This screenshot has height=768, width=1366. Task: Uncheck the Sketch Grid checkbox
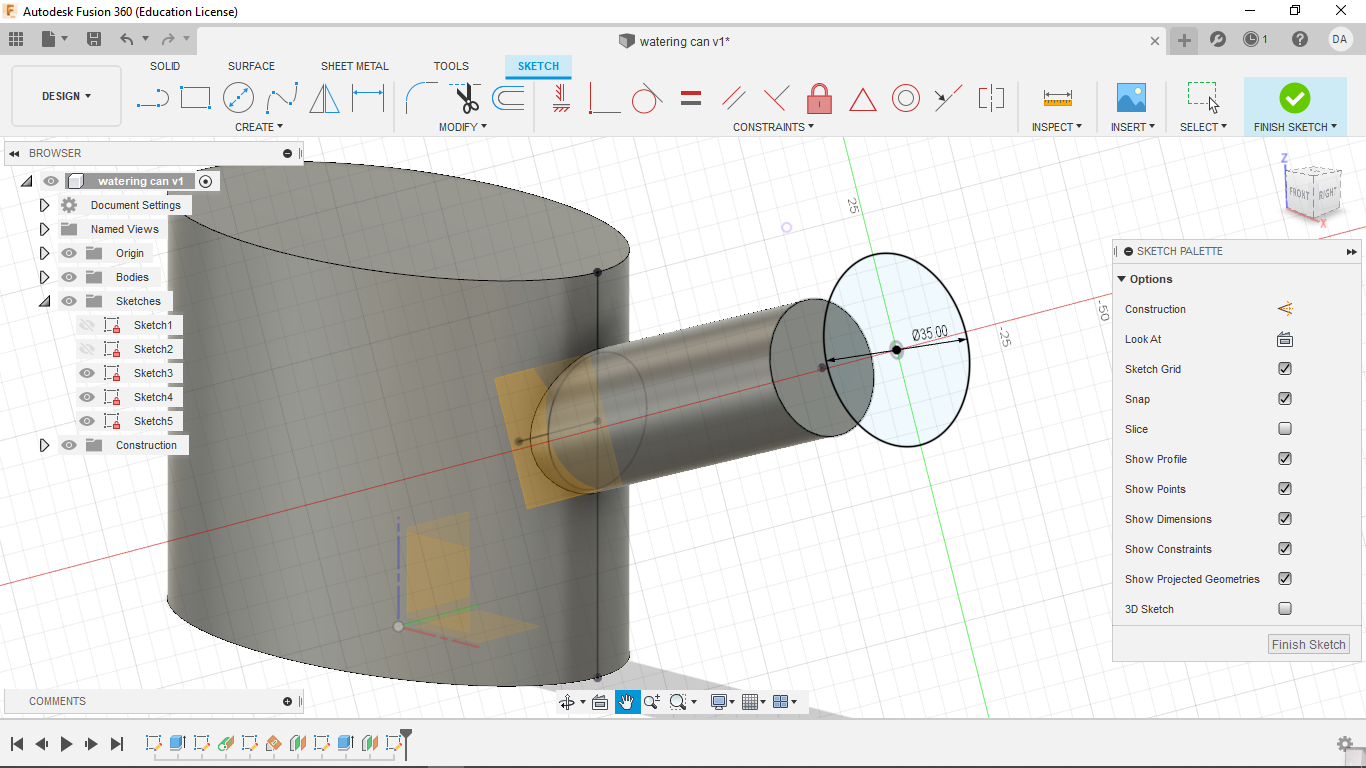(1285, 369)
